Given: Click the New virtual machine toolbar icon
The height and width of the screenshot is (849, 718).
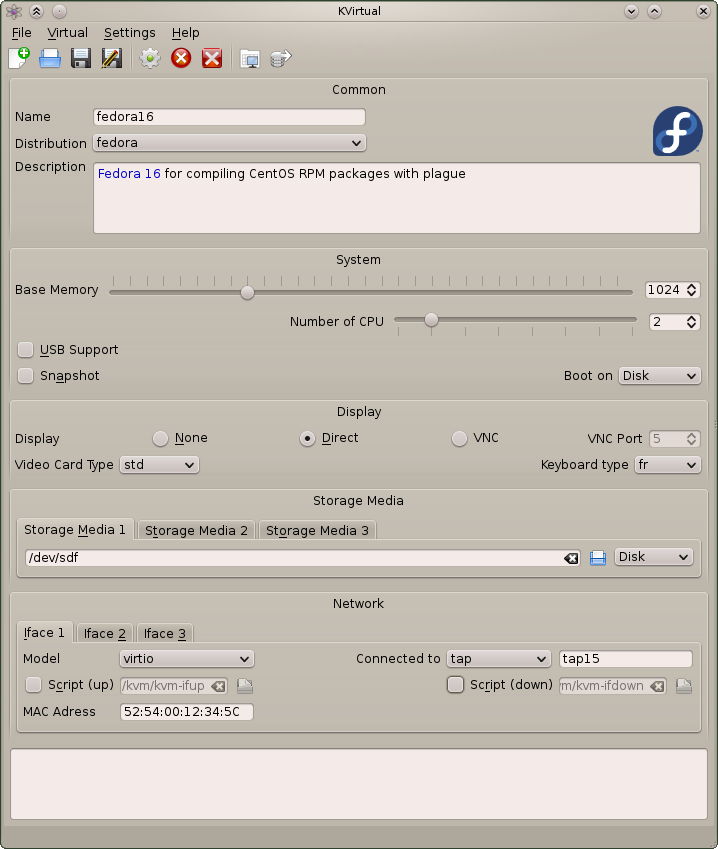Looking at the screenshot, I should tap(19, 58).
